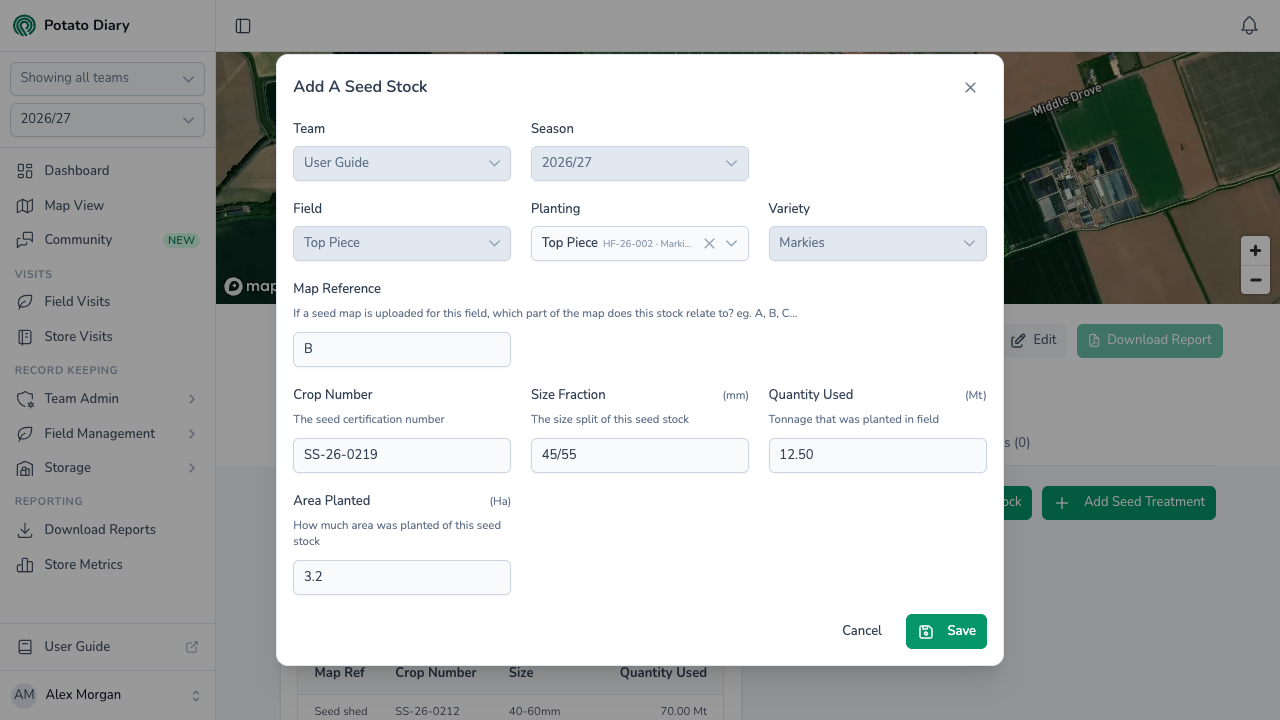Click the NEW badge next to Community
The image size is (1280, 720).
pyautogui.click(x=181, y=241)
